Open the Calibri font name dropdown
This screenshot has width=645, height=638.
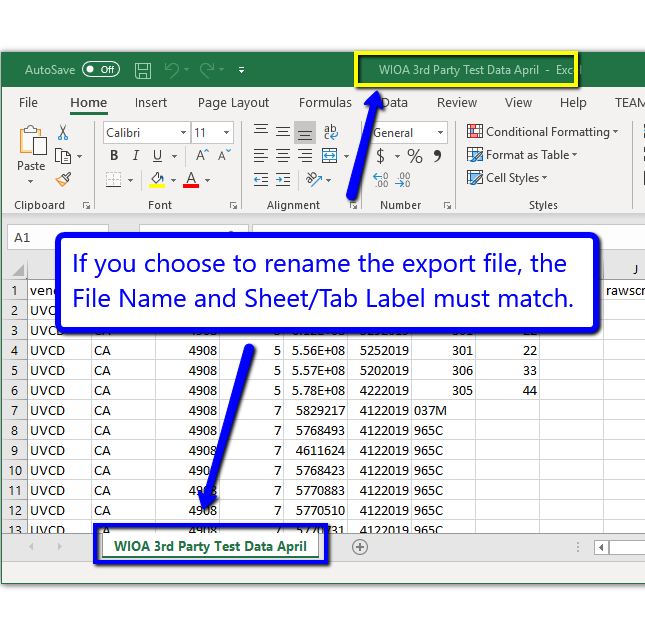pos(183,133)
